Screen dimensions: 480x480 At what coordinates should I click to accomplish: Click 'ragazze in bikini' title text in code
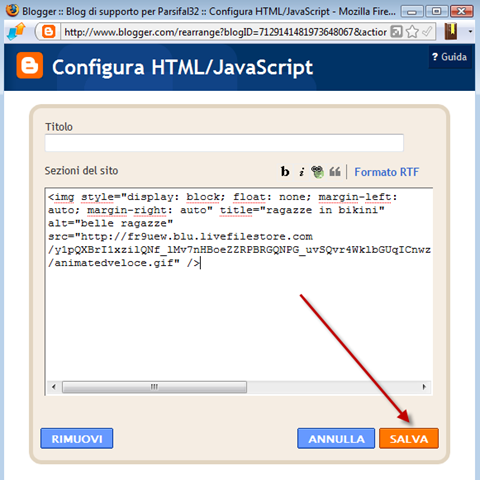(x=322, y=210)
